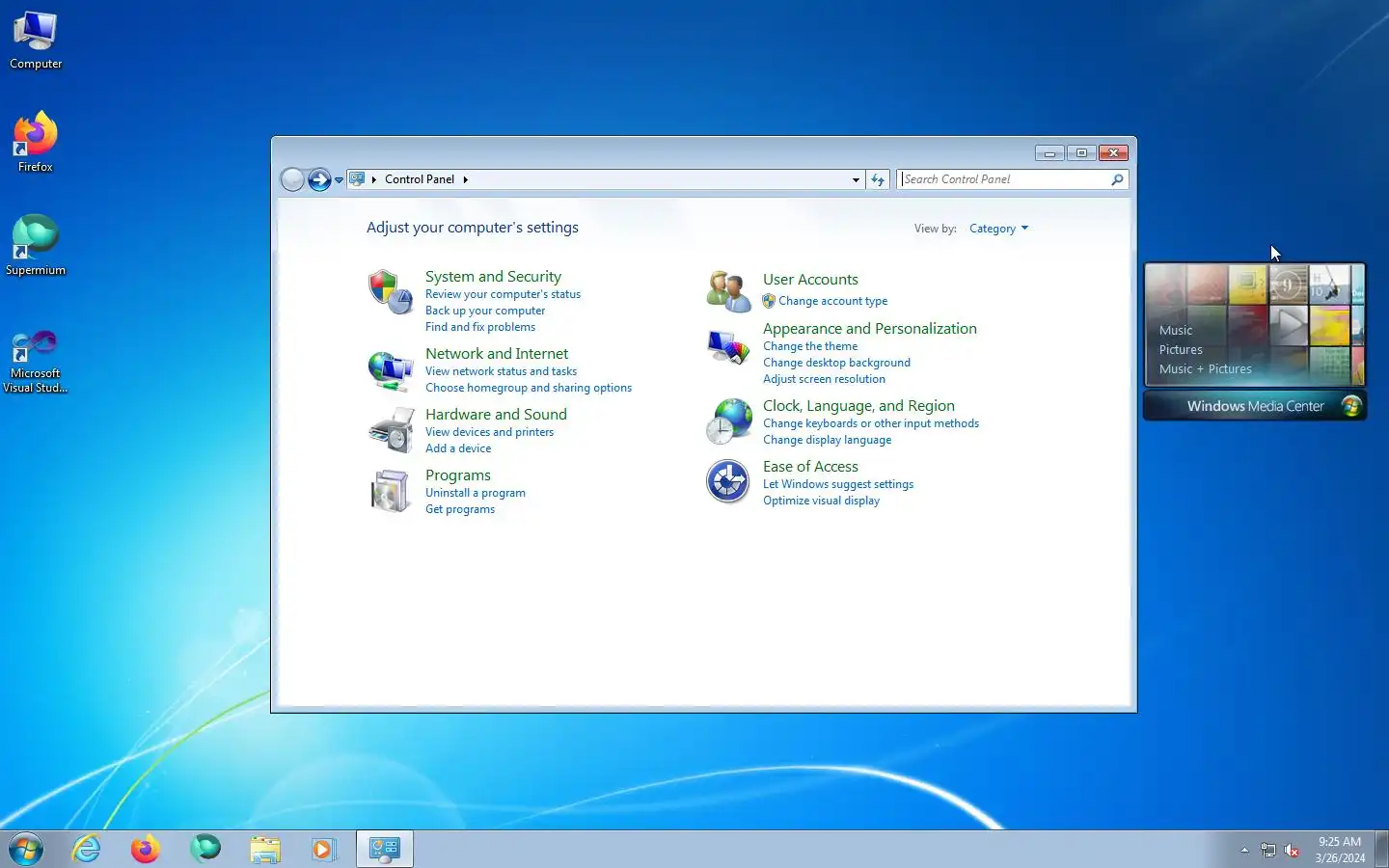Image resolution: width=1389 pixels, height=868 pixels.
Task: Select Music + Pictures in Media Center gadget
Action: [1206, 369]
